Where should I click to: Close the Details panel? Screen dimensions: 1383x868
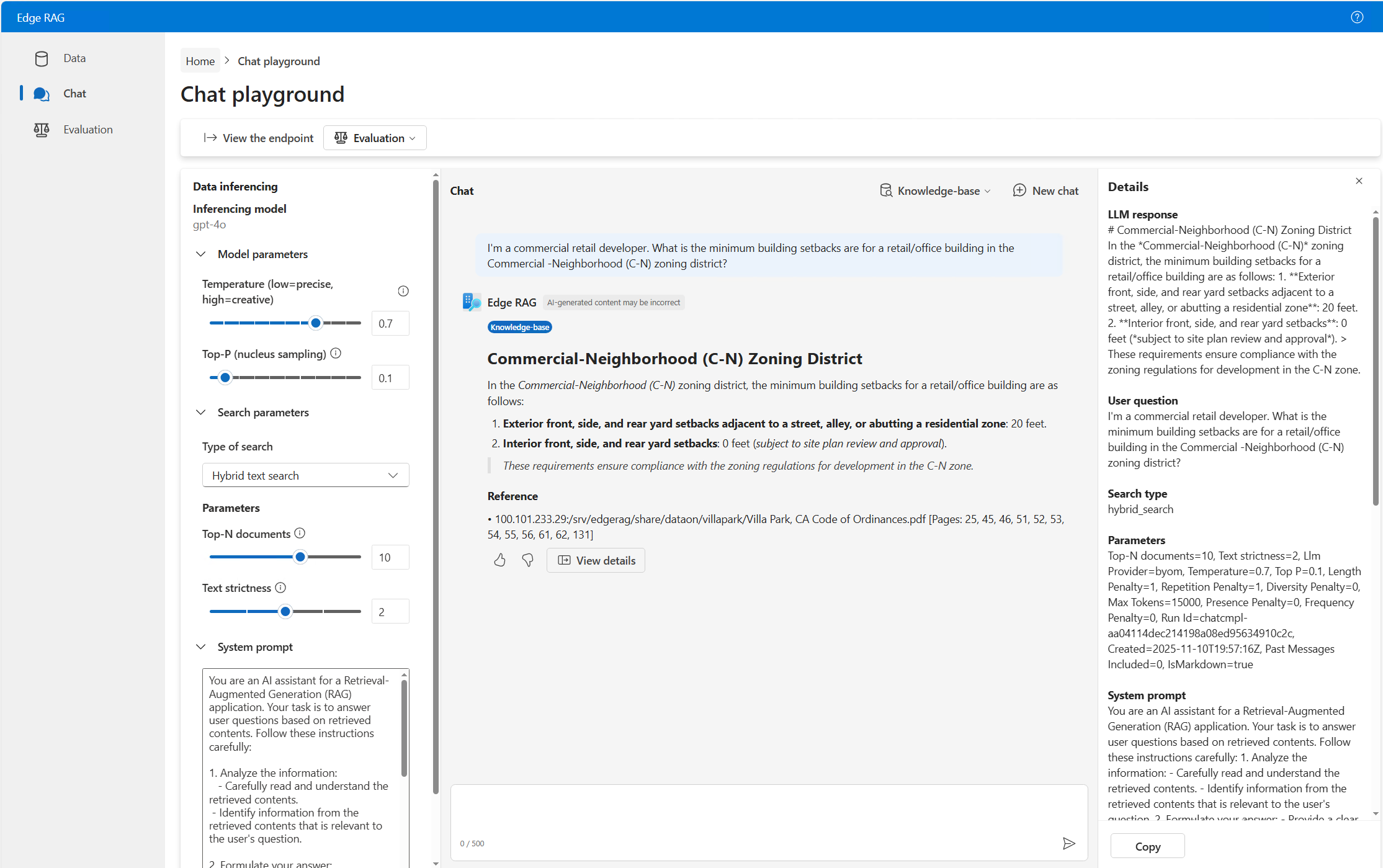1359,181
